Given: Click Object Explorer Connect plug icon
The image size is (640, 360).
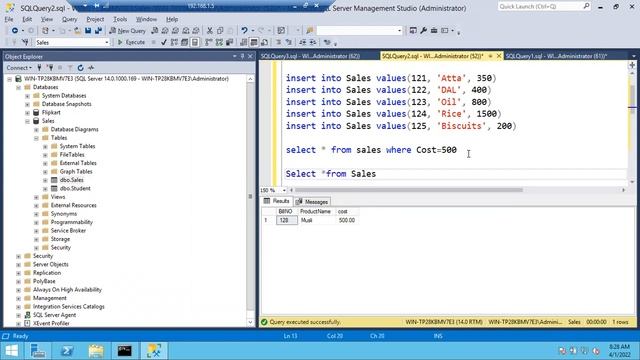Looking at the screenshot, I should 39,68.
